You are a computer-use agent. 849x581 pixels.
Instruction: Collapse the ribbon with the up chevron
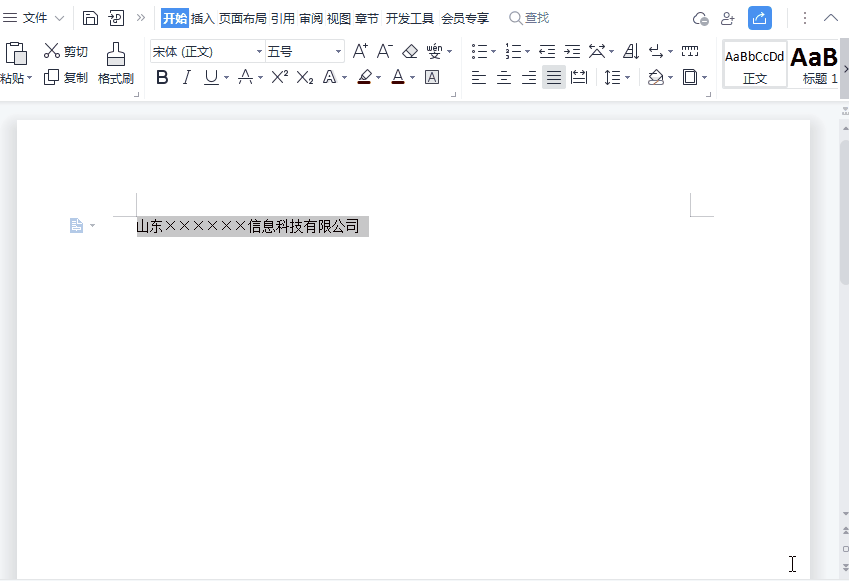[831, 18]
